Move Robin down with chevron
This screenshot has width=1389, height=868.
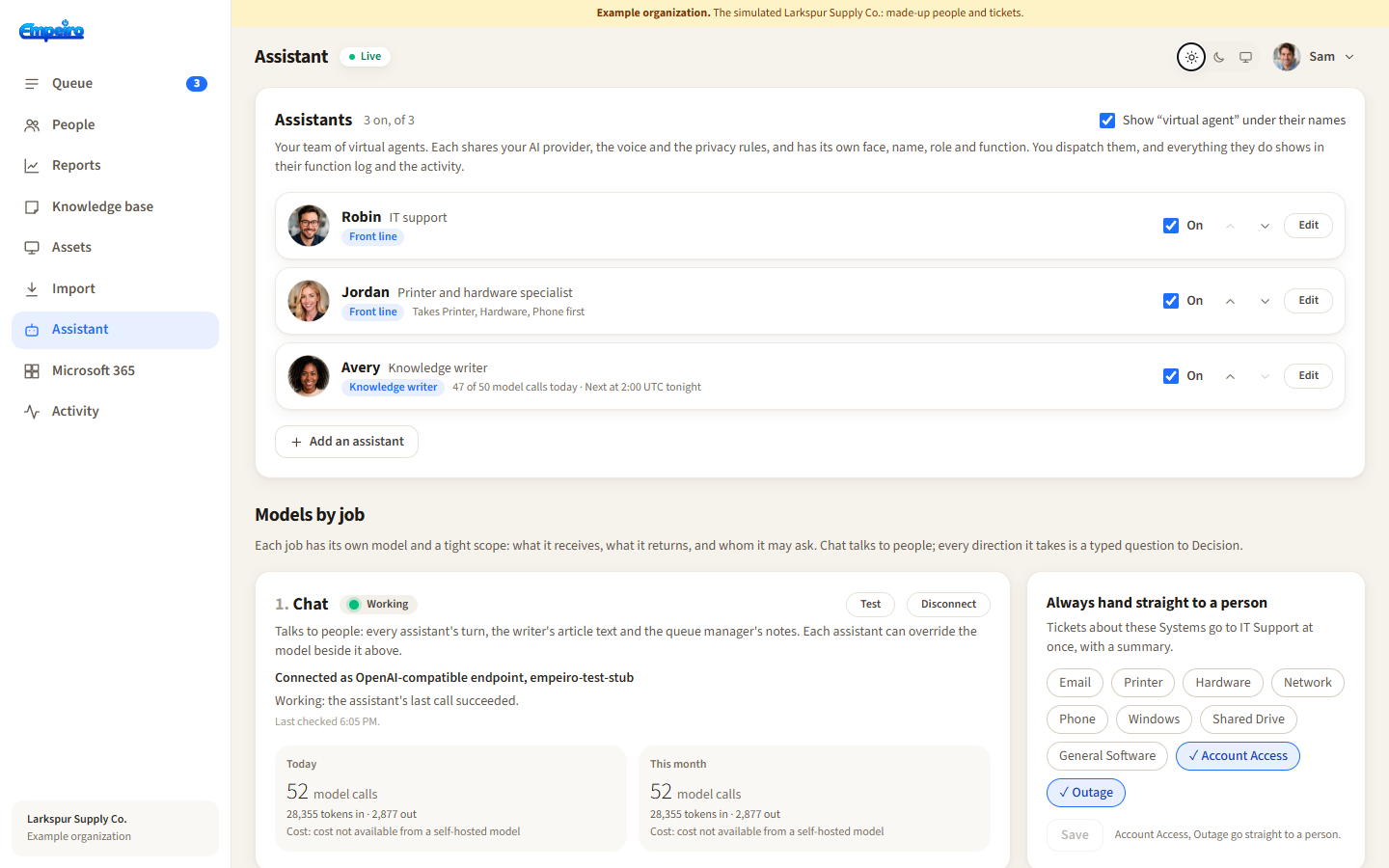coord(1265,226)
